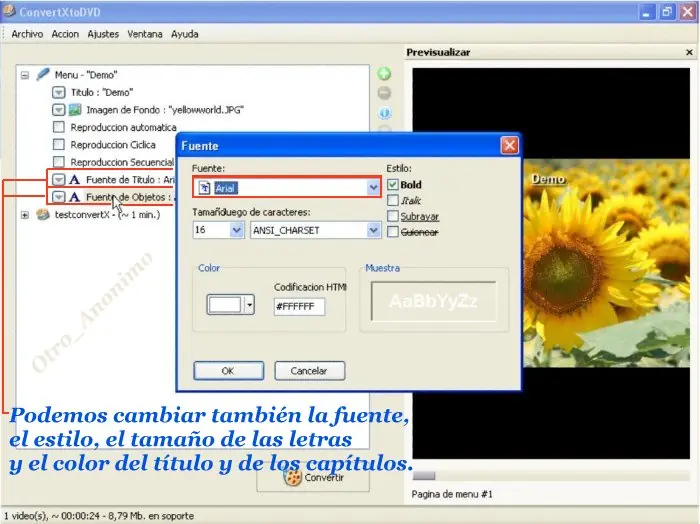Open the Ajustes menu

(103, 34)
